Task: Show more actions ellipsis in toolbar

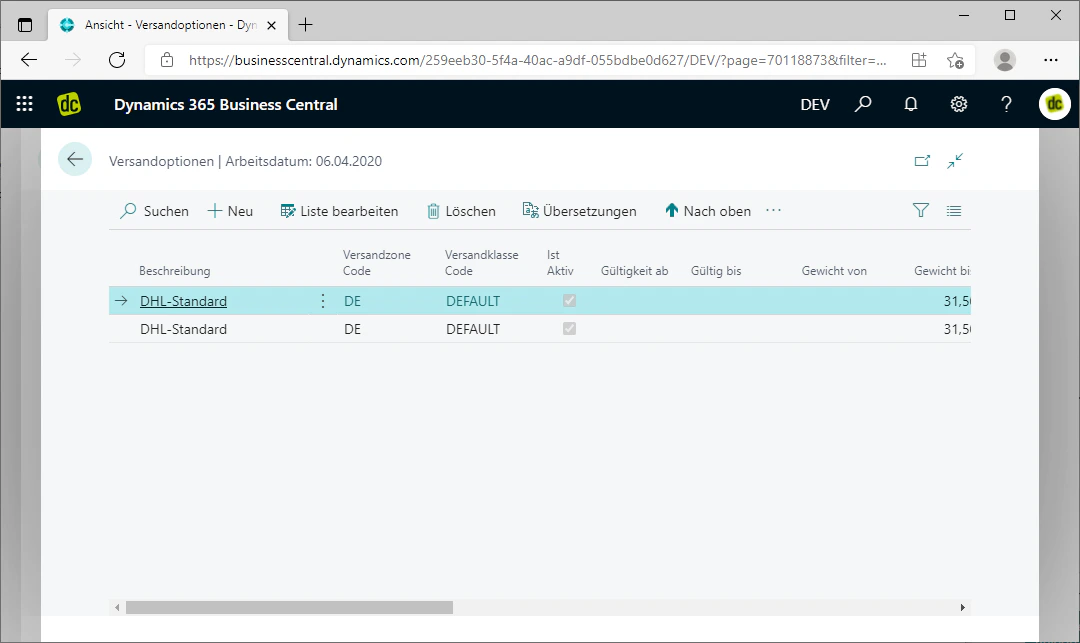Action: [773, 211]
